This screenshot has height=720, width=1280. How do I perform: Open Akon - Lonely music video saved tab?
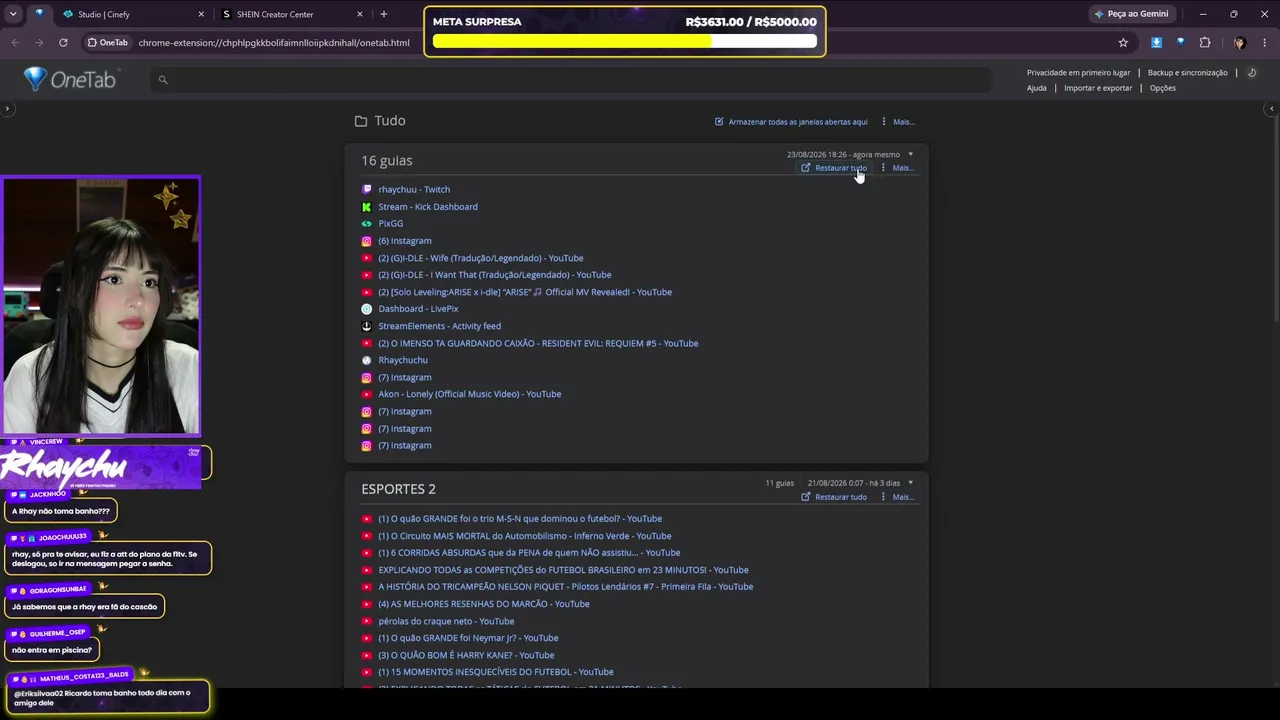[x=470, y=394]
